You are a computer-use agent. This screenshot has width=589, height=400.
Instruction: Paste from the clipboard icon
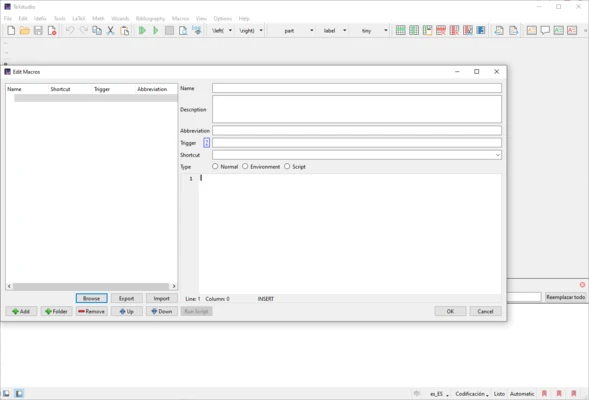124,30
